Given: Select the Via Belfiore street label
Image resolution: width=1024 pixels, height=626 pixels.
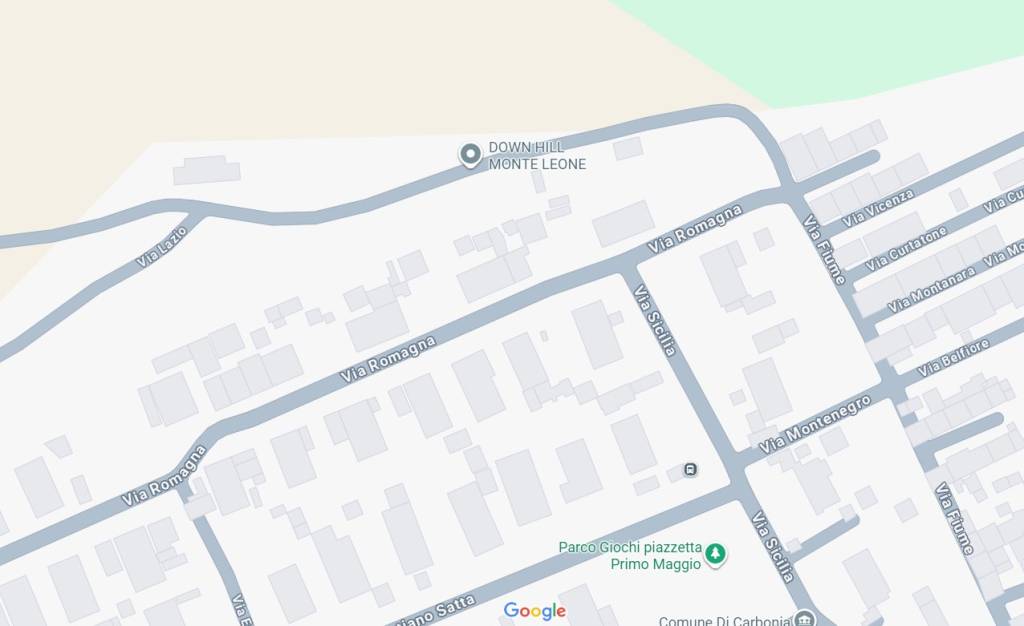Looking at the screenshot, I should point(953,358).
